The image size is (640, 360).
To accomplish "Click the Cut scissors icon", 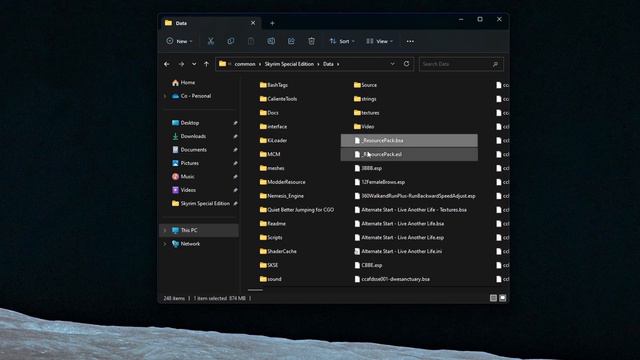I will point(211,41).
